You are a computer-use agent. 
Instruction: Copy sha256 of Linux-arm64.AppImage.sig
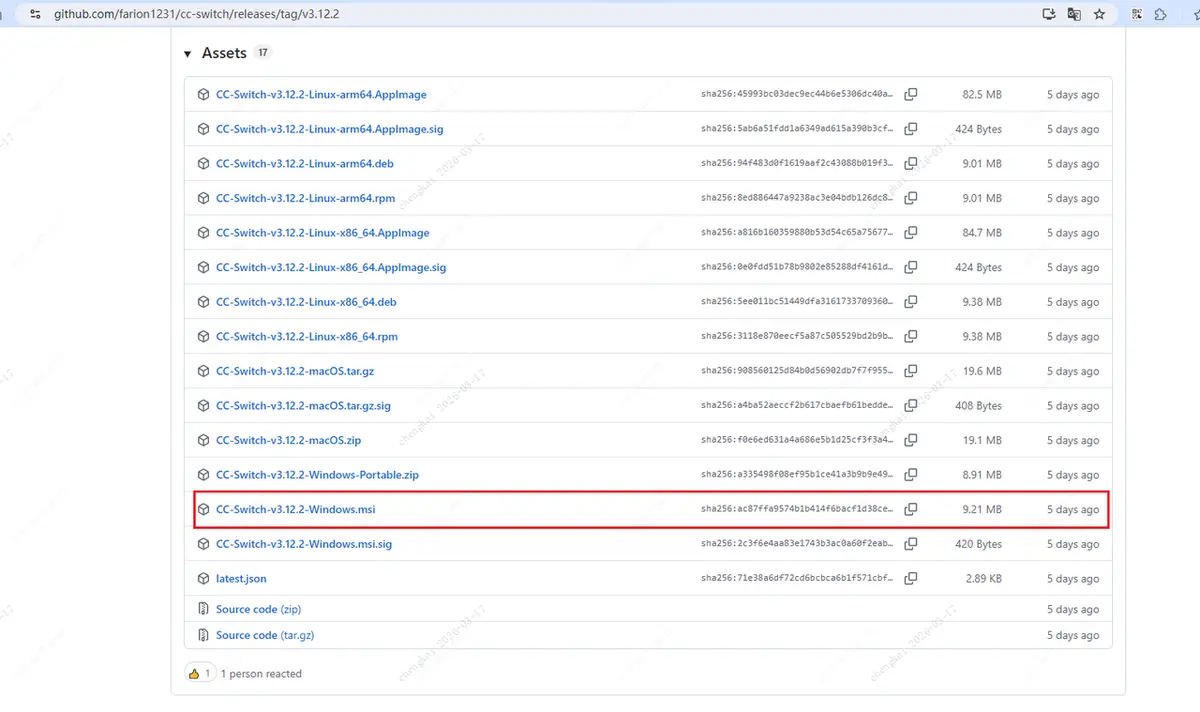coord(911,129)
